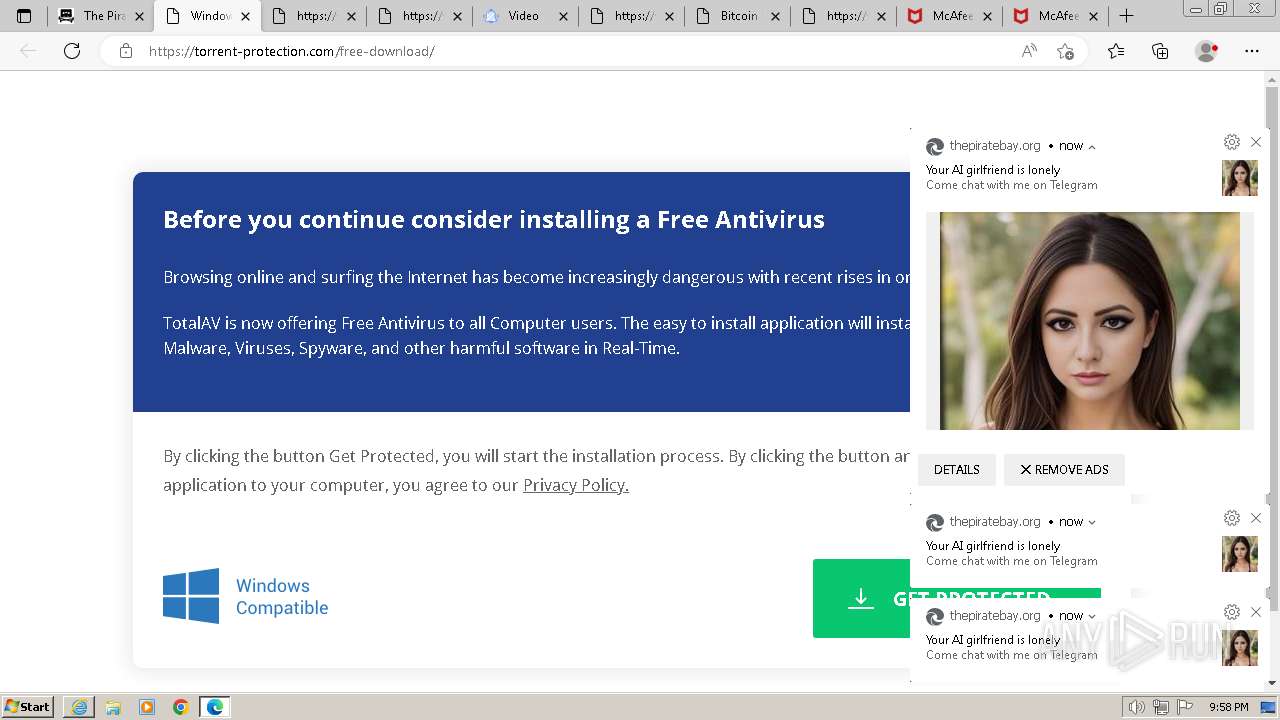
Task: Open the Privacy Policy link
Action: pyautogui.click(x=576, y=485)
